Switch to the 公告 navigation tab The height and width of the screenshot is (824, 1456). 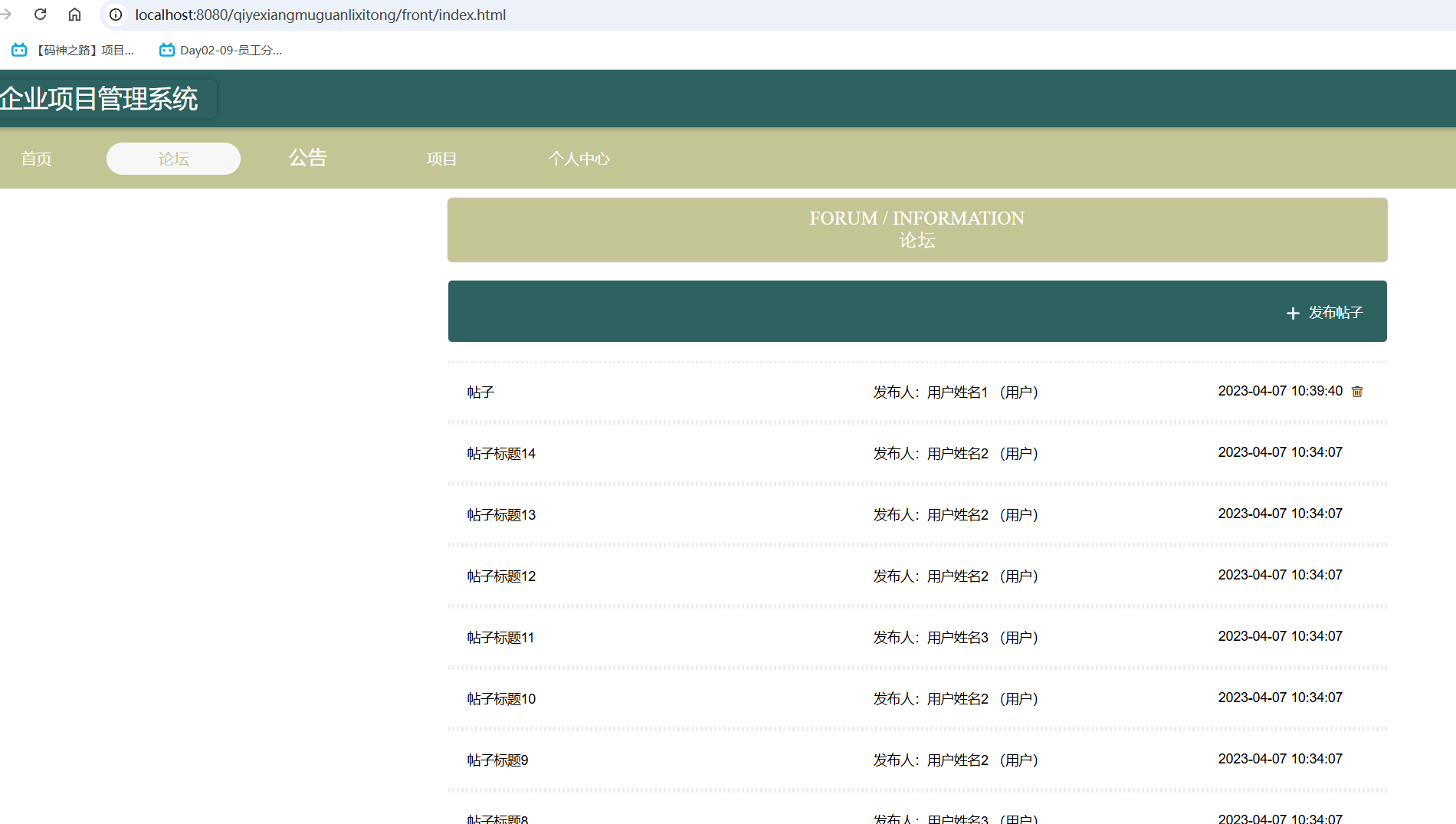click(308, 158)
